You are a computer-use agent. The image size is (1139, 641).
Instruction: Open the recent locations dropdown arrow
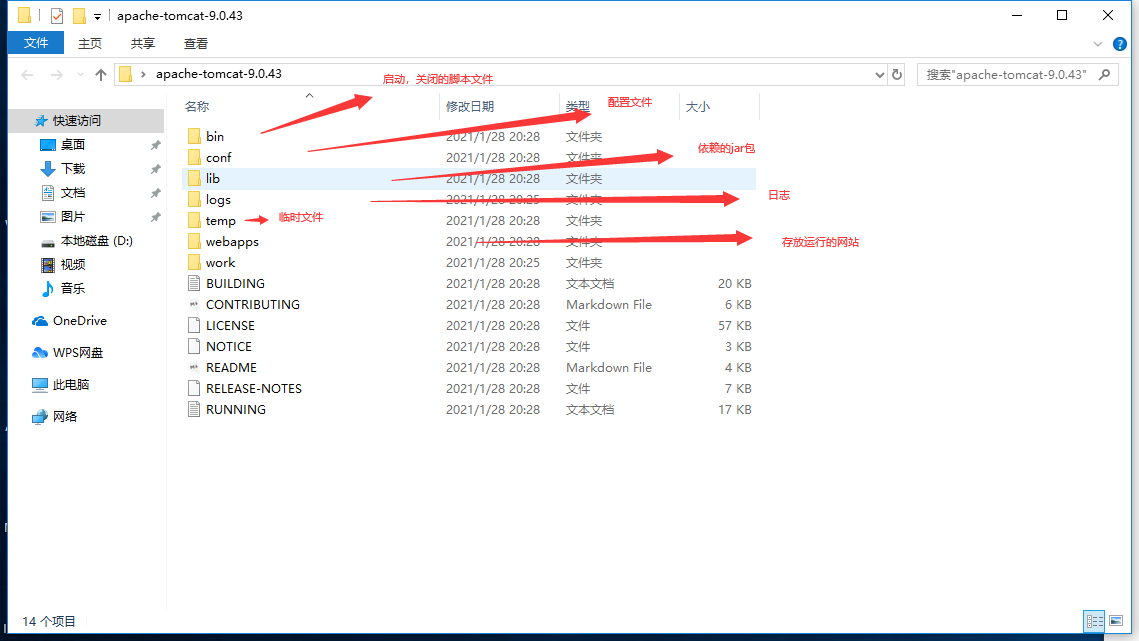pyautogui.click(x=80, y=74)
